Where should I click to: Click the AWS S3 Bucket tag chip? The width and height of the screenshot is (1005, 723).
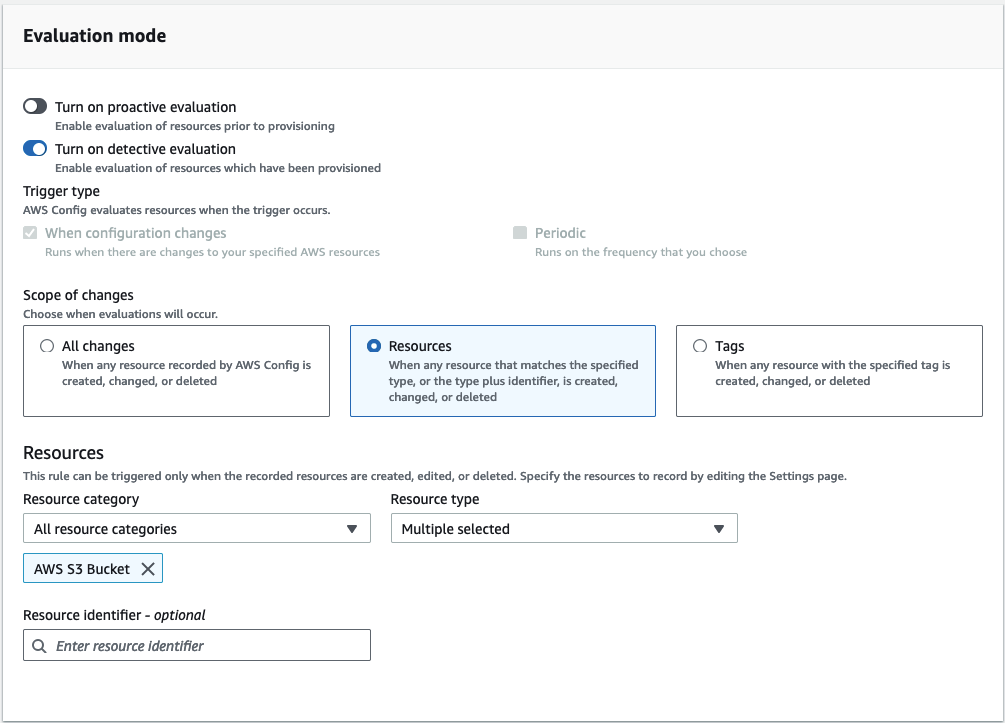click(x=82, y=568)
